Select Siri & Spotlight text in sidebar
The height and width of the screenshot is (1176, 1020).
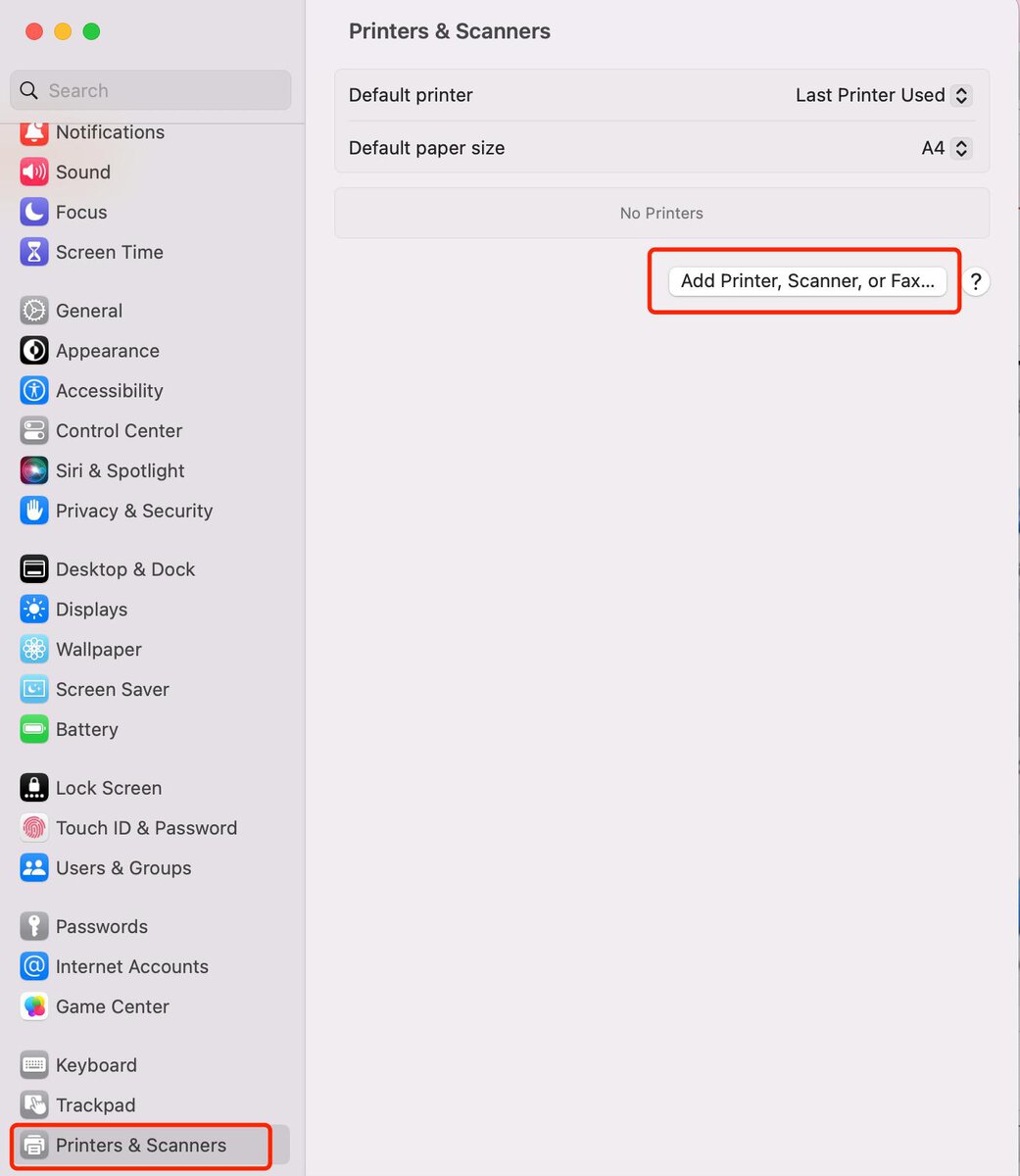[121, 471]
